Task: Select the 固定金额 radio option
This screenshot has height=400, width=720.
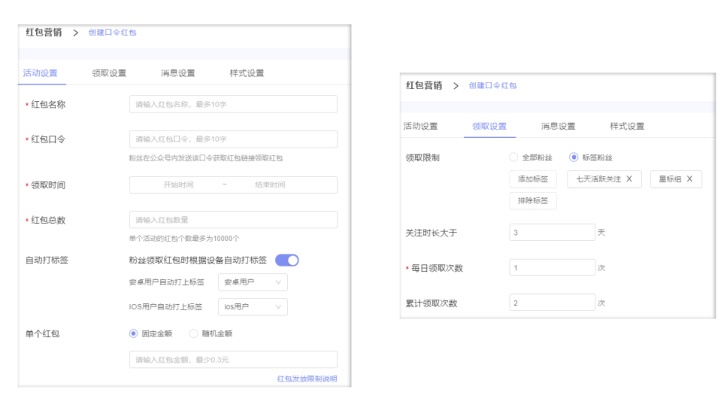Action: [133, 333]
